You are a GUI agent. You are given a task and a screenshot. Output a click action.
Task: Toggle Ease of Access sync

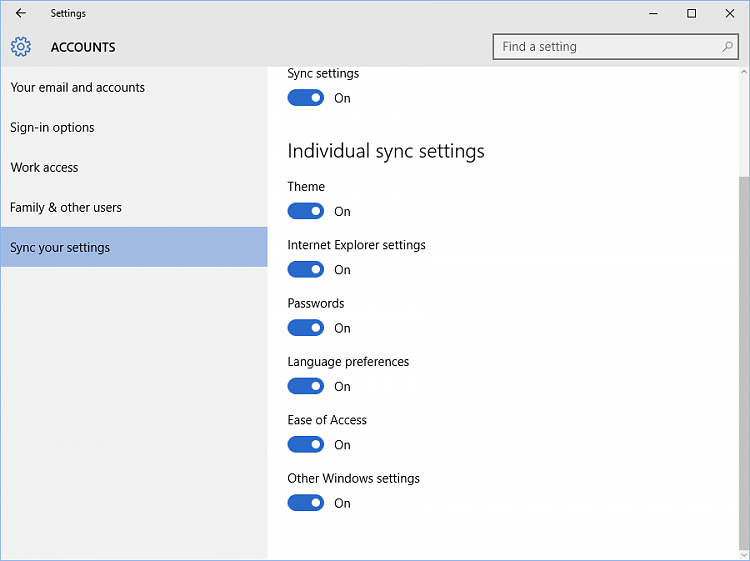click(x=306, y=444)
